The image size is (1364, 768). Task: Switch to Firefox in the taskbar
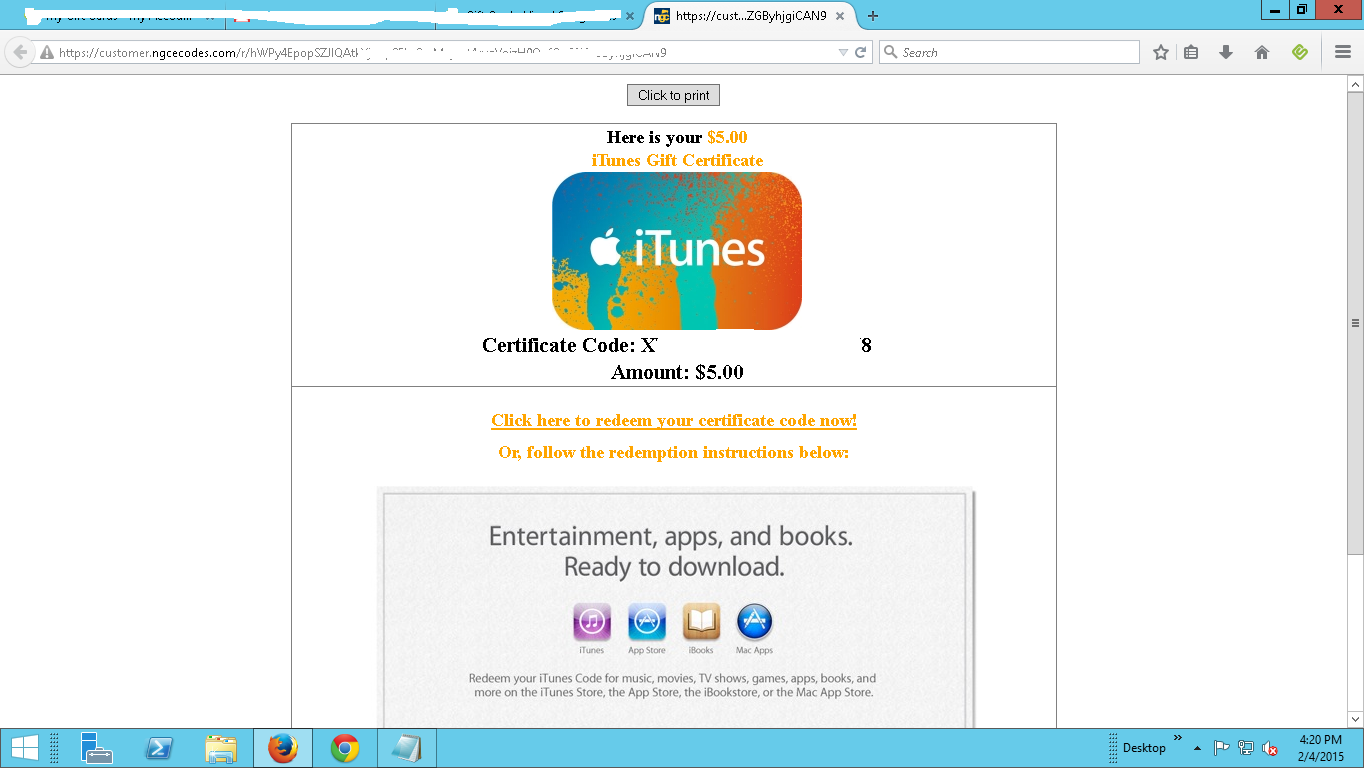(x=283, y=748)
